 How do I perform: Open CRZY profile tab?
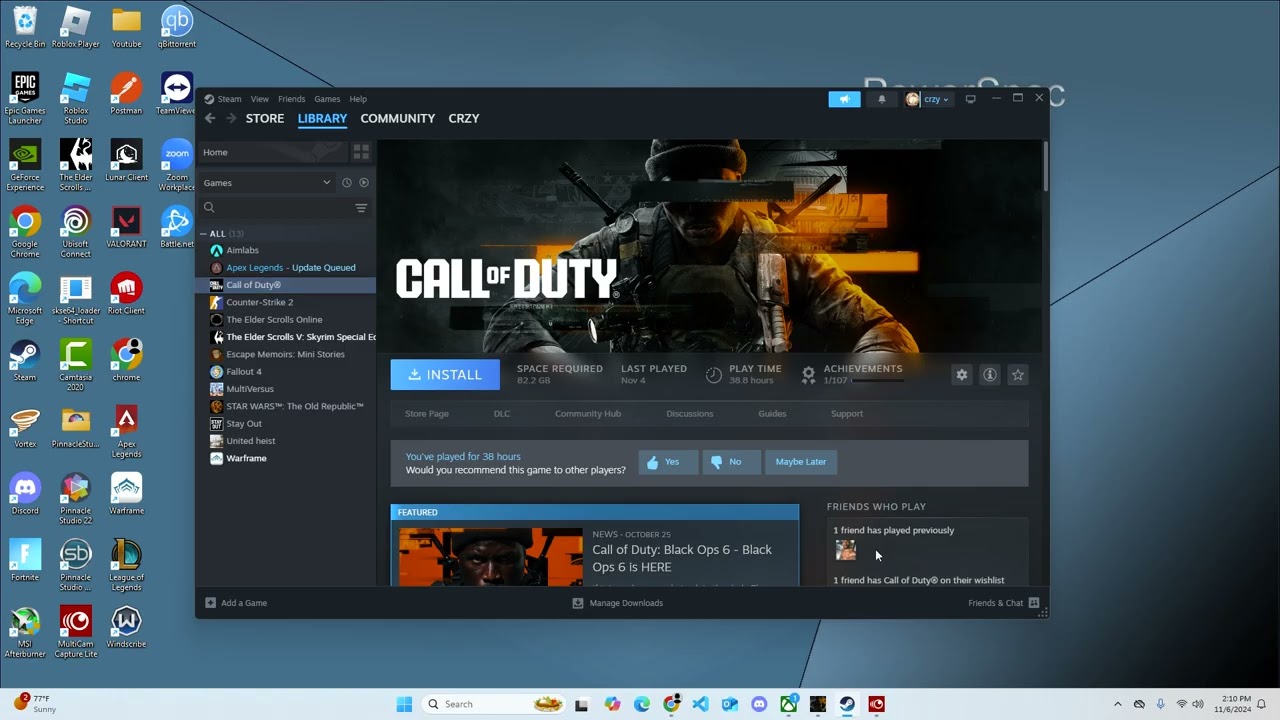pyautogui.click(x=464, y=118)
